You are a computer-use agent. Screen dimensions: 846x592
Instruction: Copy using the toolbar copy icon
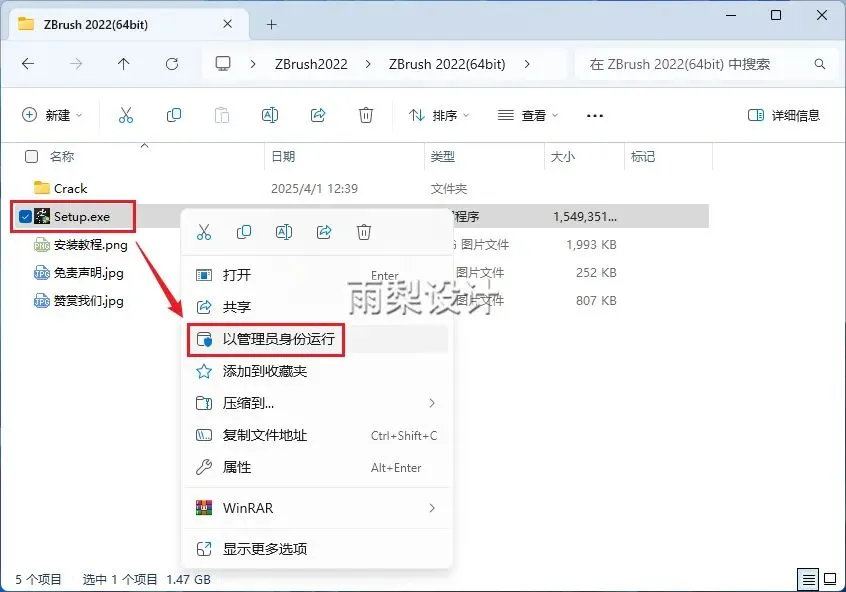tap(174, 115)
